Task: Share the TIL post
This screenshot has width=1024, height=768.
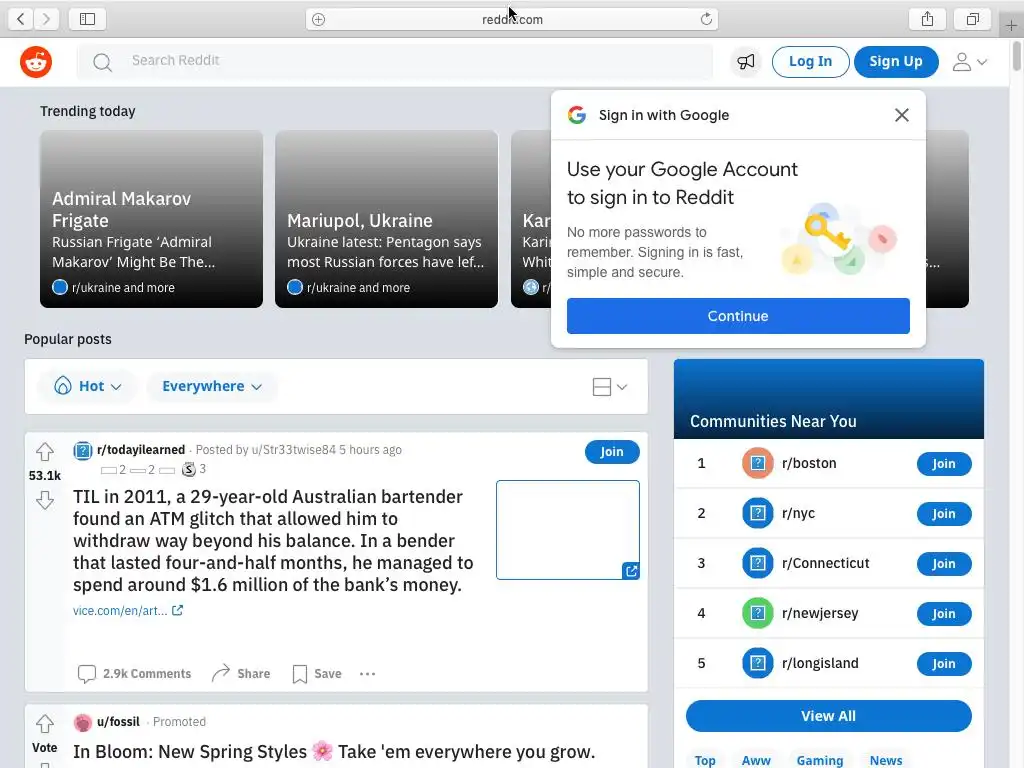Action: 241,673
